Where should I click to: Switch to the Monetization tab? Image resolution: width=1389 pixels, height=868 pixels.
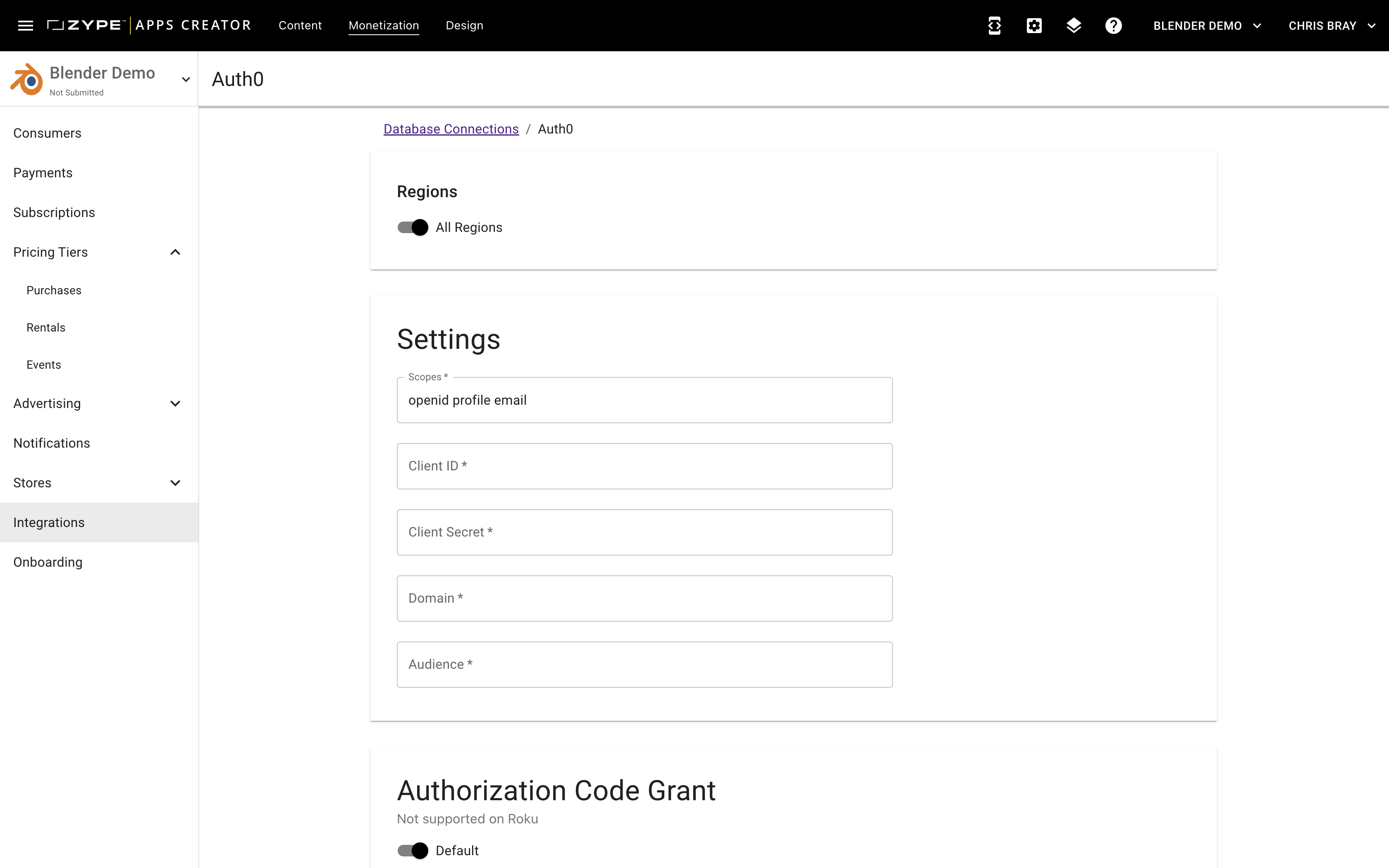pyautogui.click(x=383, y=25)
